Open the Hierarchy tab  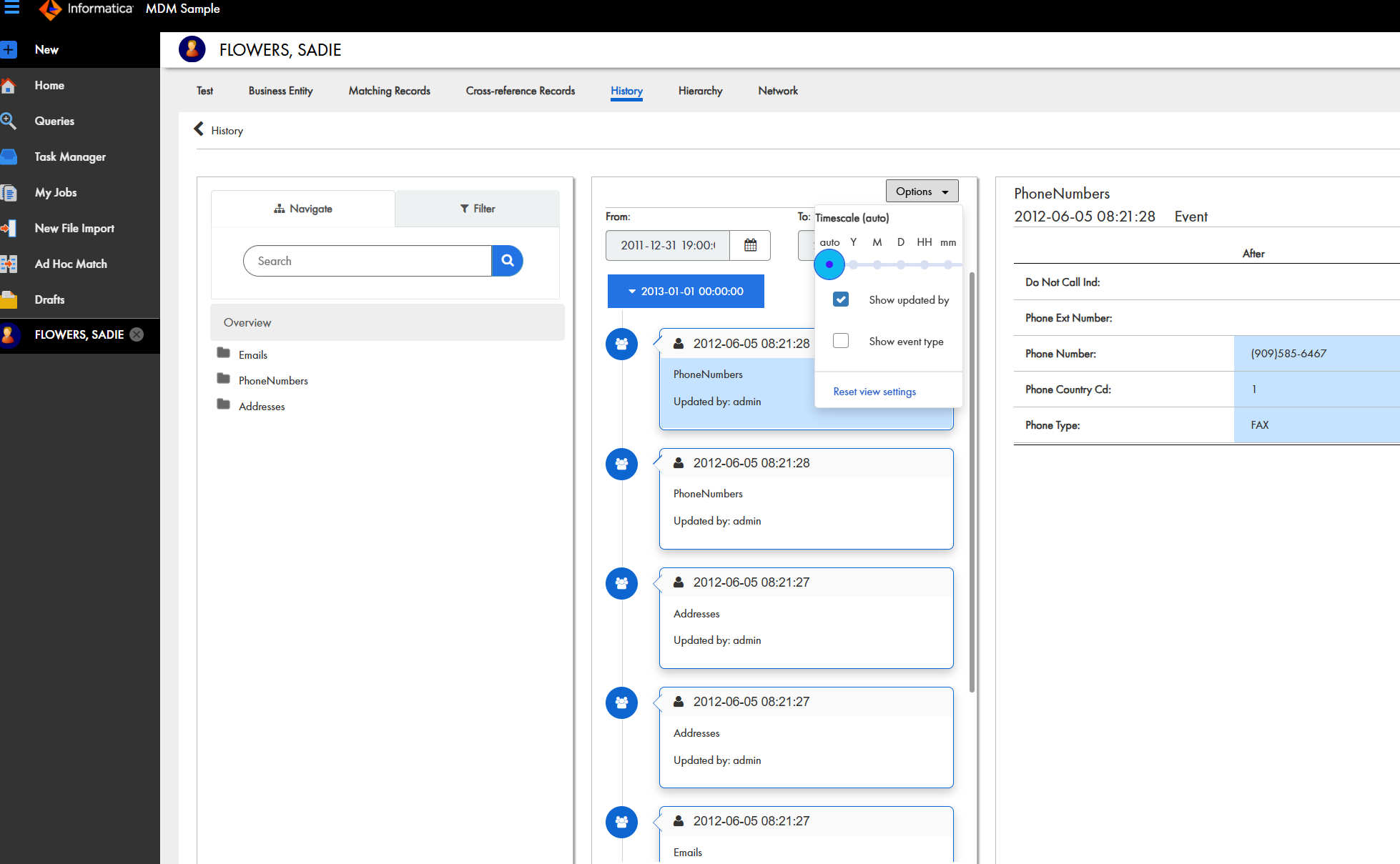point(700,91)
